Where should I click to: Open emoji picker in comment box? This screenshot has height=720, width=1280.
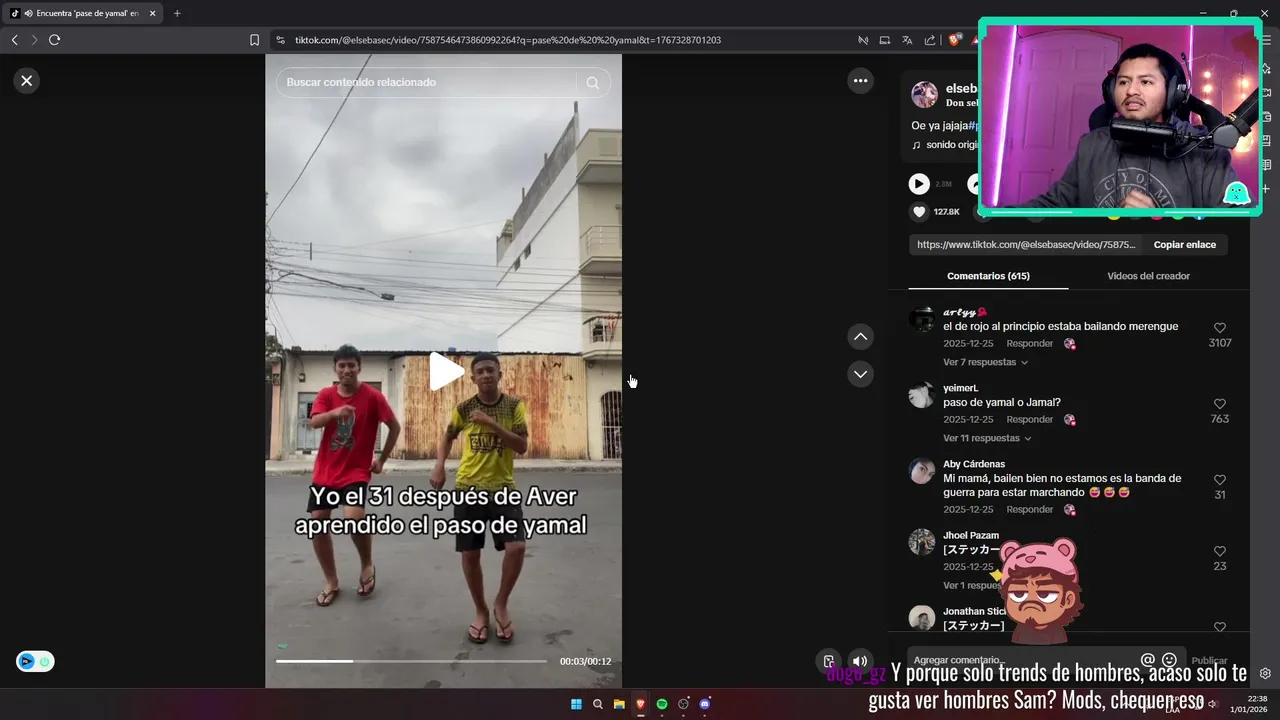pos(1169,660)
